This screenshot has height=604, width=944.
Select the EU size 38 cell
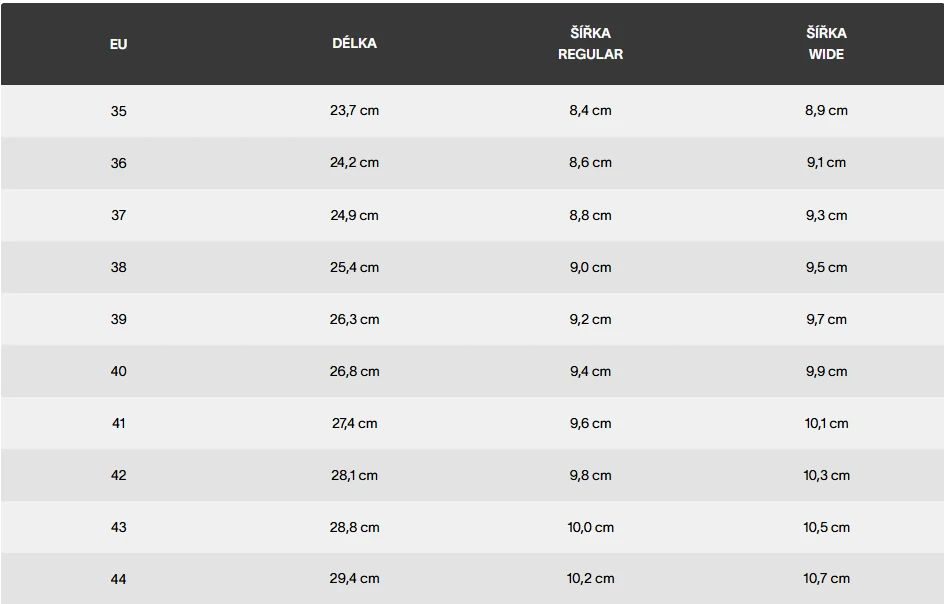point(119,267)
